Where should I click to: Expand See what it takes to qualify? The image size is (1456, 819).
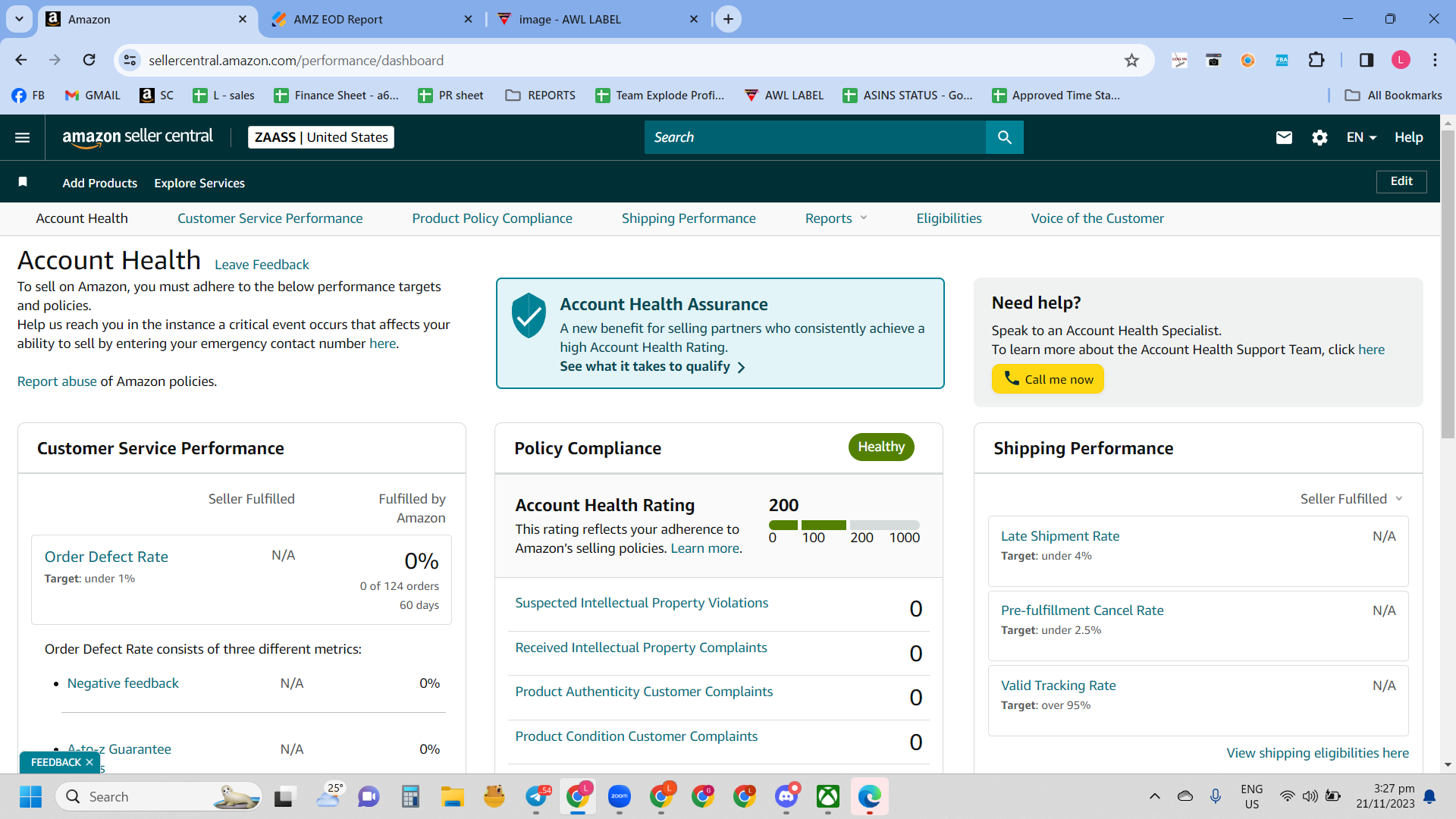click(653, 366)
